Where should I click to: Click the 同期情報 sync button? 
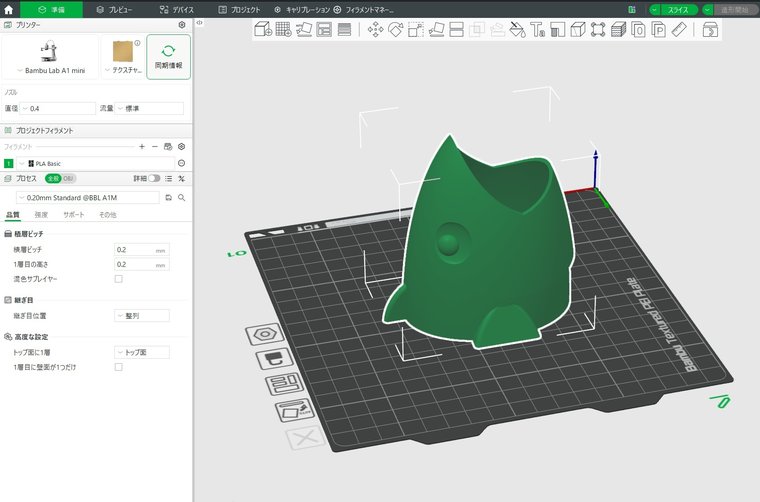(169, 57)
